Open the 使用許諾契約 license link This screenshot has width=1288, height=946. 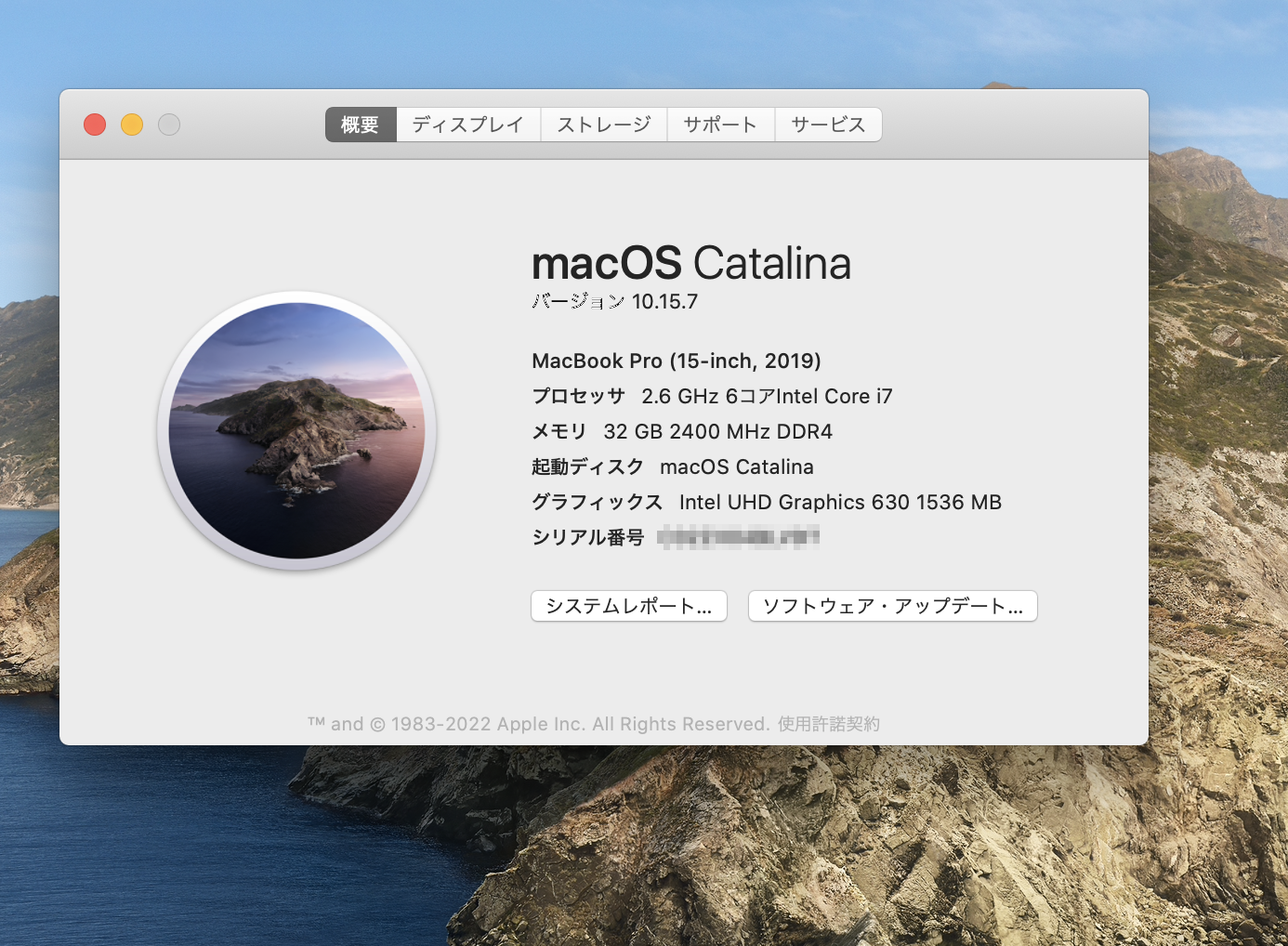829,724
